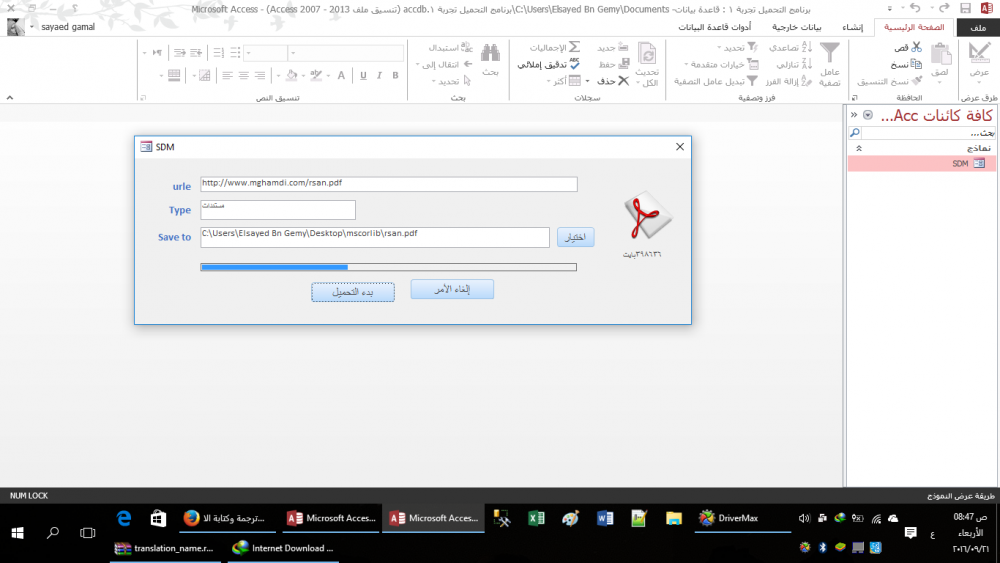
Task: Open Advanced options (خيارات متقدمة) dropdown
Action: click(722, 64)
